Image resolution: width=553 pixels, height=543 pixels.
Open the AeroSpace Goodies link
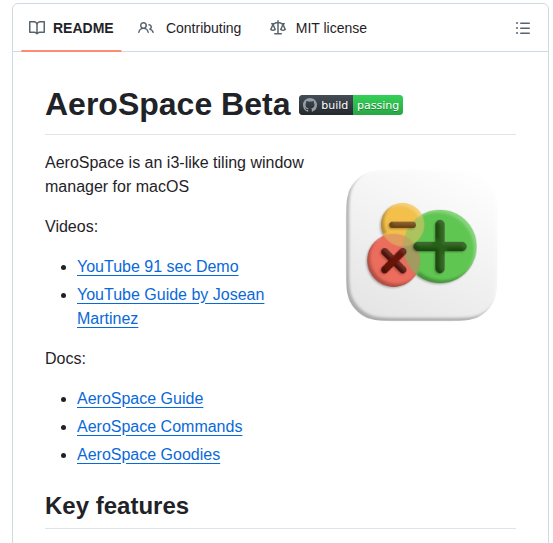coord(148,454)
